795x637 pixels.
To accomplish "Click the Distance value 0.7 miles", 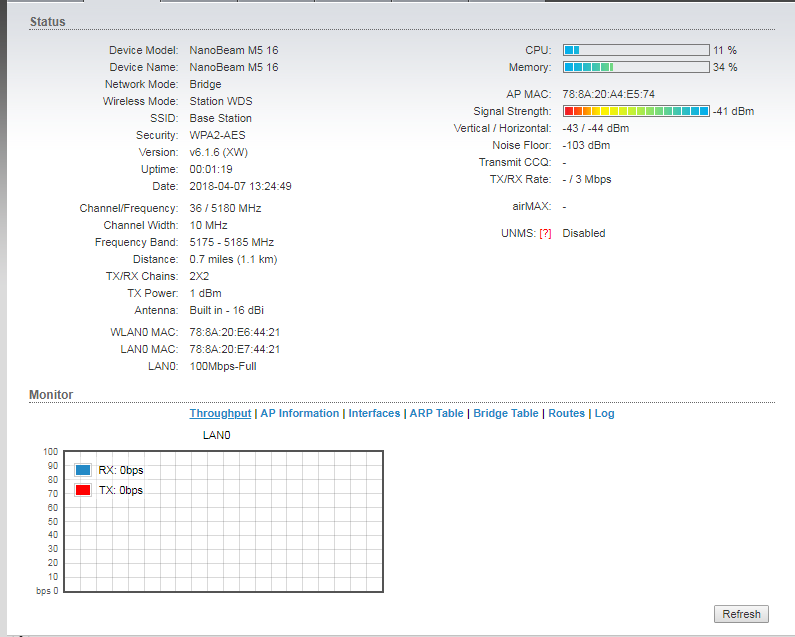I will point(211,259).
